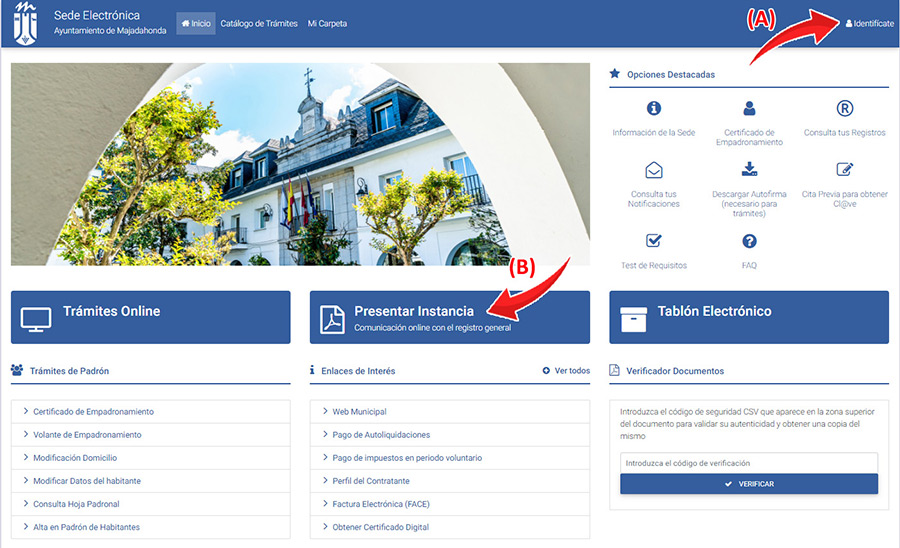The image size is (900, 548).
Task: Open Volante de Empadronamiento list item
Action: 87,435
